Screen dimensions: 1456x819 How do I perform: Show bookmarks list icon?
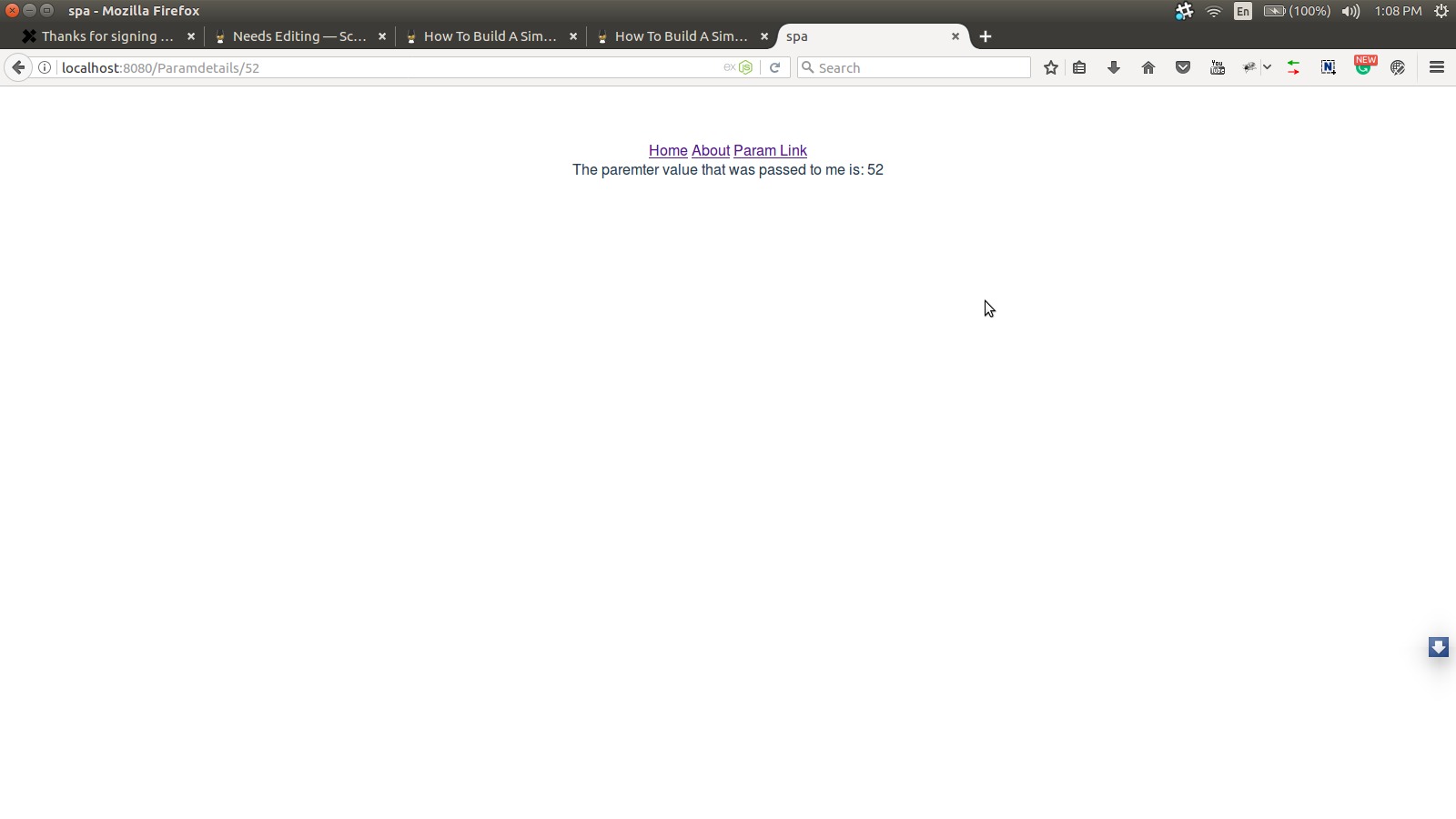pyautogui.click(x=1079, y=67)
